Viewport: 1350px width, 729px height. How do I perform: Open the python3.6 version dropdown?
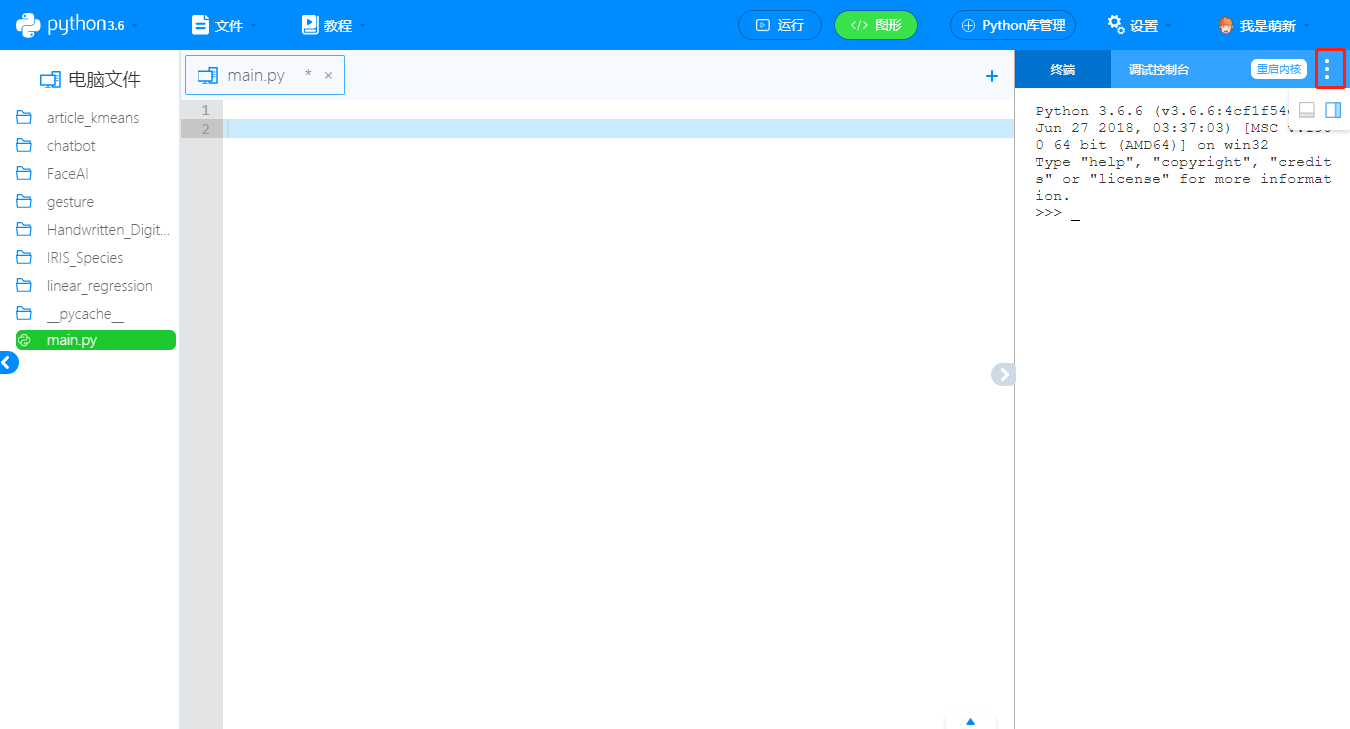[x=77, y=25]
